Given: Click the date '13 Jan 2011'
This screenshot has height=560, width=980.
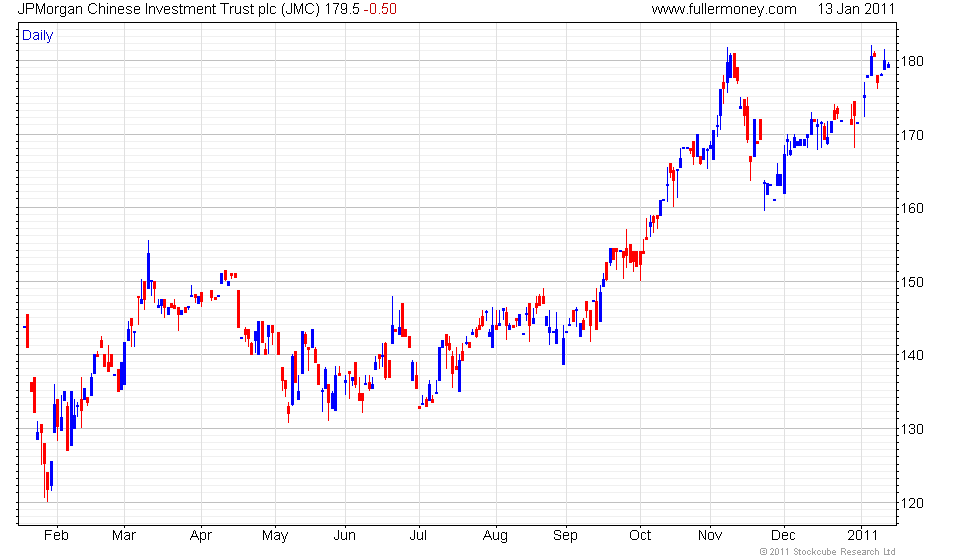Looking at the screenshot, I should click(856, 9).
